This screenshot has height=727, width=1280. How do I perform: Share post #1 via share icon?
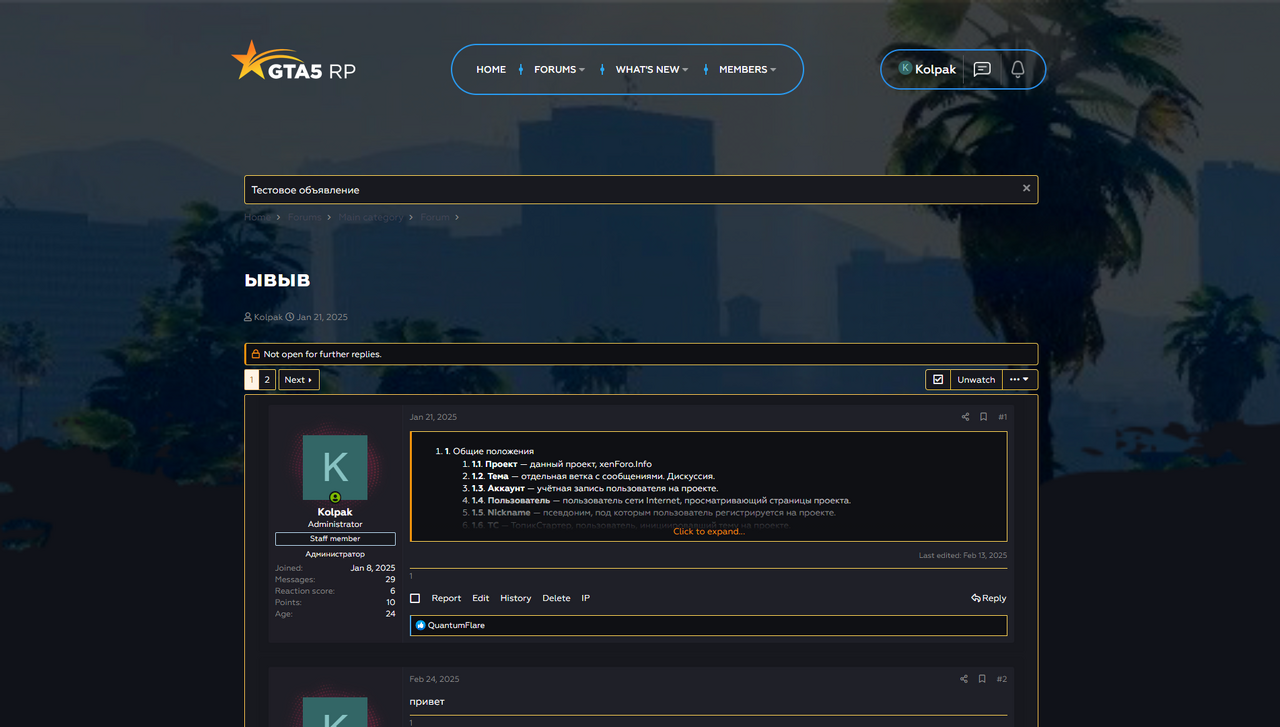click(x=965, y=417)
